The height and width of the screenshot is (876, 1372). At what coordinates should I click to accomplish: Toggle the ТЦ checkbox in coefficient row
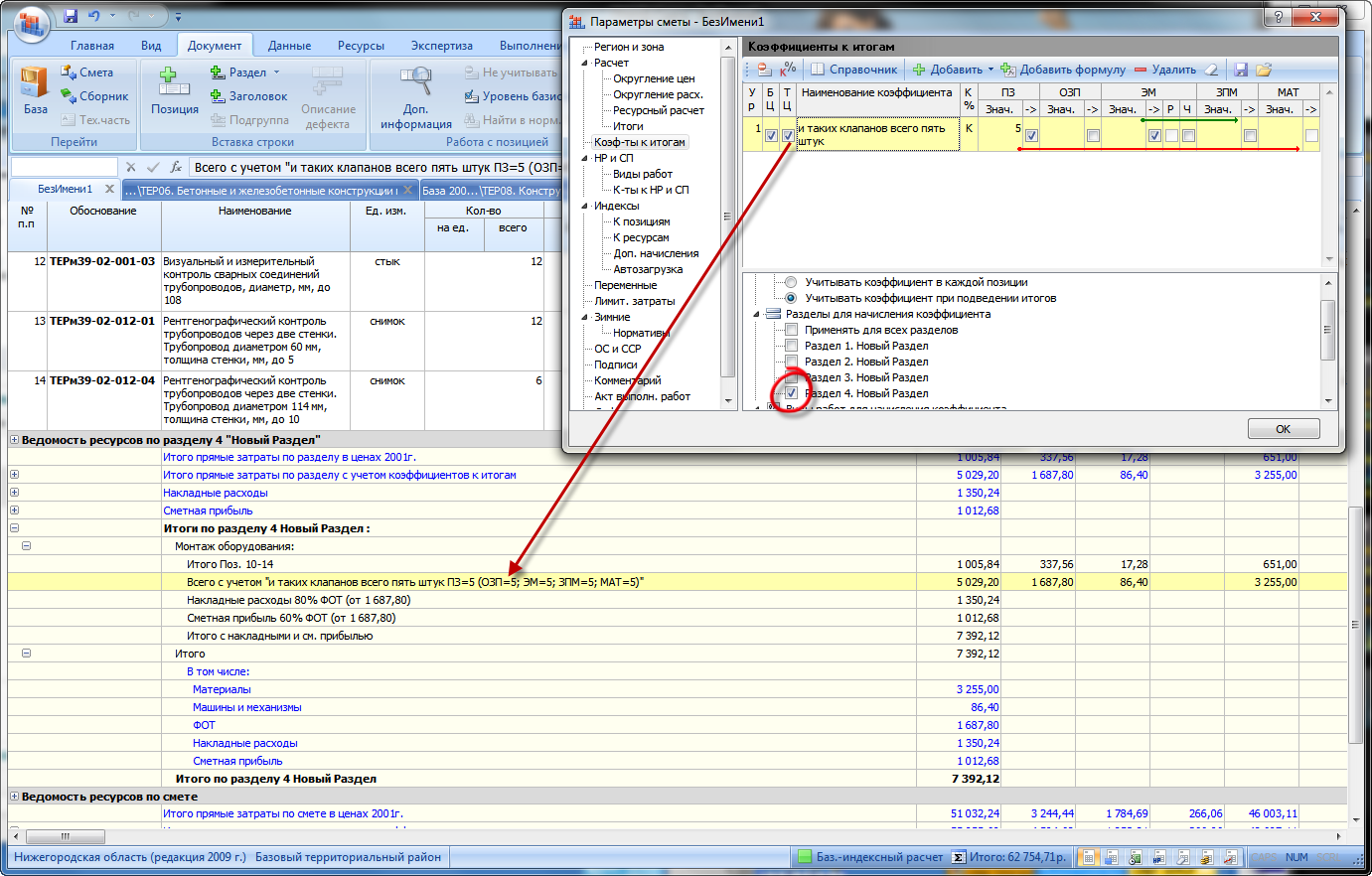[788, 135]
